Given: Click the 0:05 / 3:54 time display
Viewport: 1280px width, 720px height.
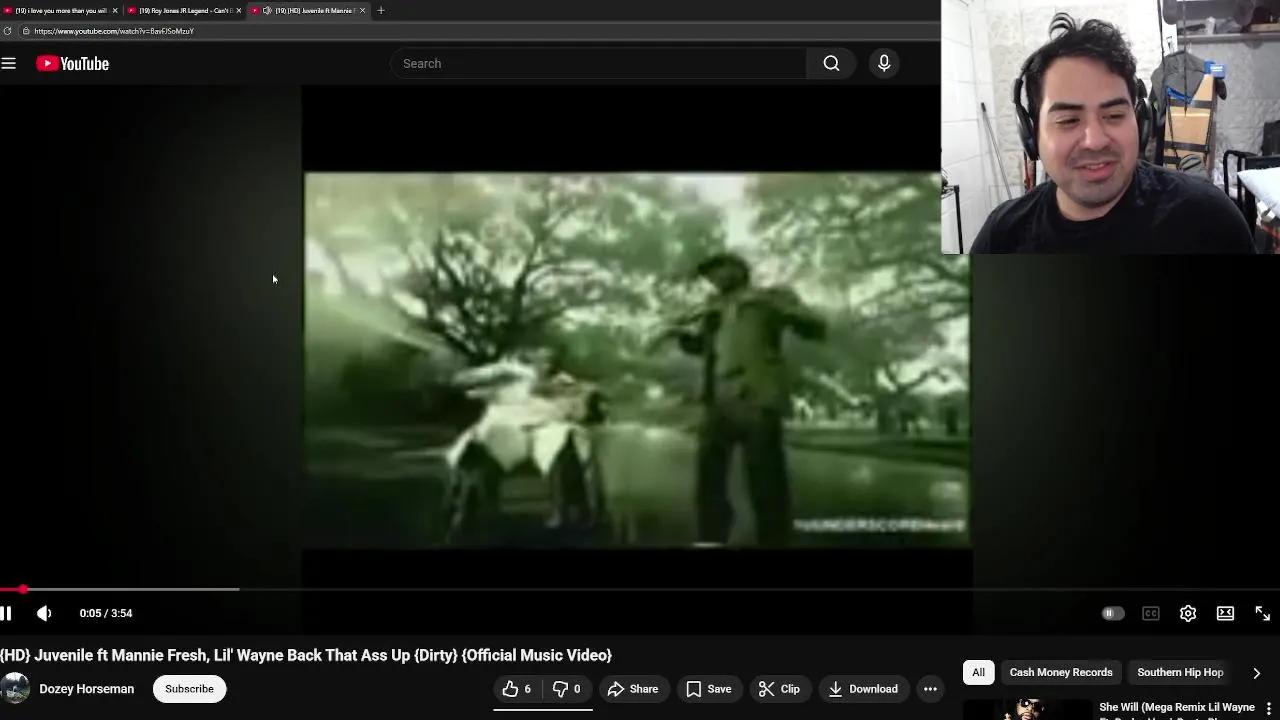Looking at the screenshot, I should click(x=106, y=613).
